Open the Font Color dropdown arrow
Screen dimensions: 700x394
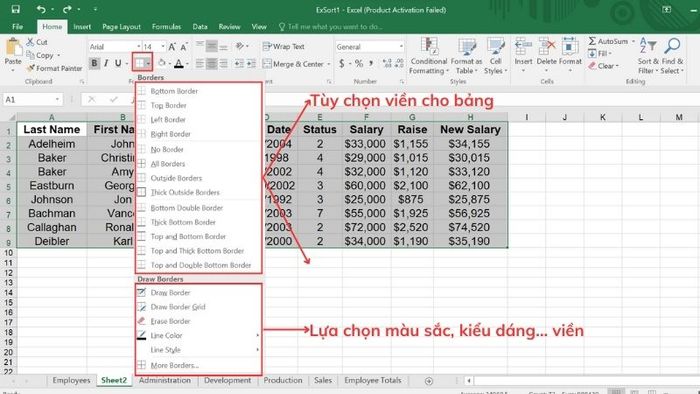pos(188,64)
